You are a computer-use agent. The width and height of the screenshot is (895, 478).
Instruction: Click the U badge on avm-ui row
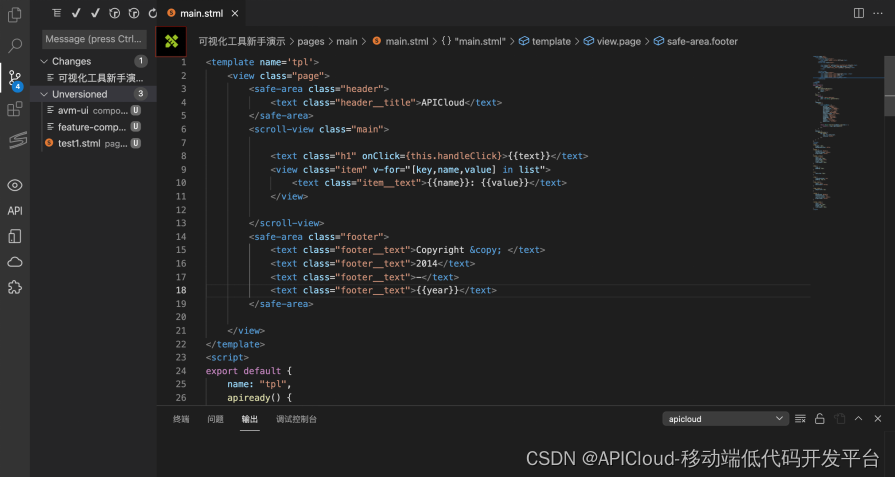tap(135, 110)
